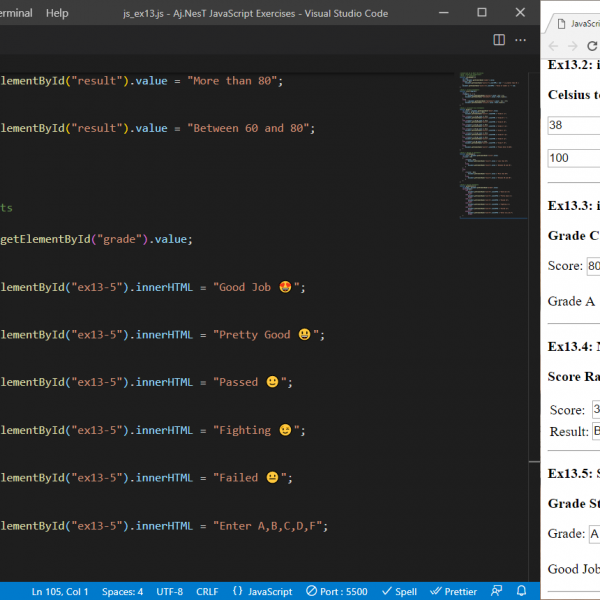600x600 pixels.
Task: Change the UTF-8 file encoding
Action: coord(170,591)
